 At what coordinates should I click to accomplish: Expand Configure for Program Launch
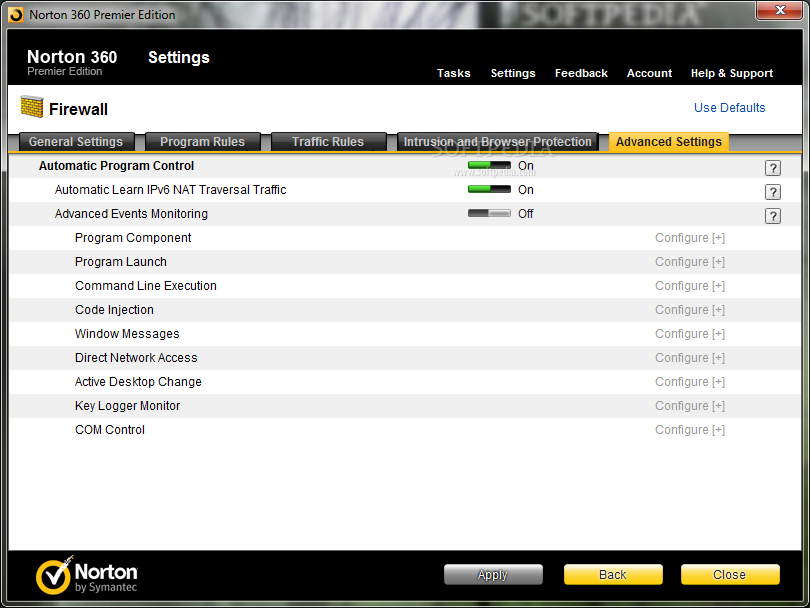pyautogui.click(x=690, y=262)
